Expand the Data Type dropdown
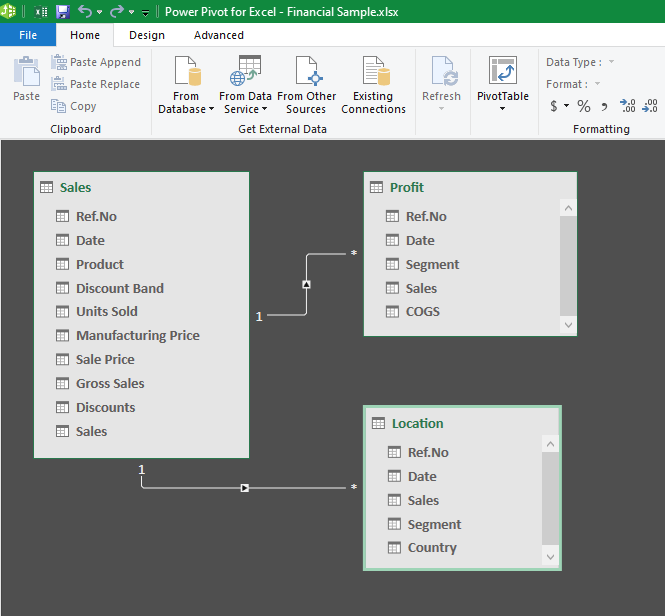This screenshot has width=665, height=616. click(611, 62)
